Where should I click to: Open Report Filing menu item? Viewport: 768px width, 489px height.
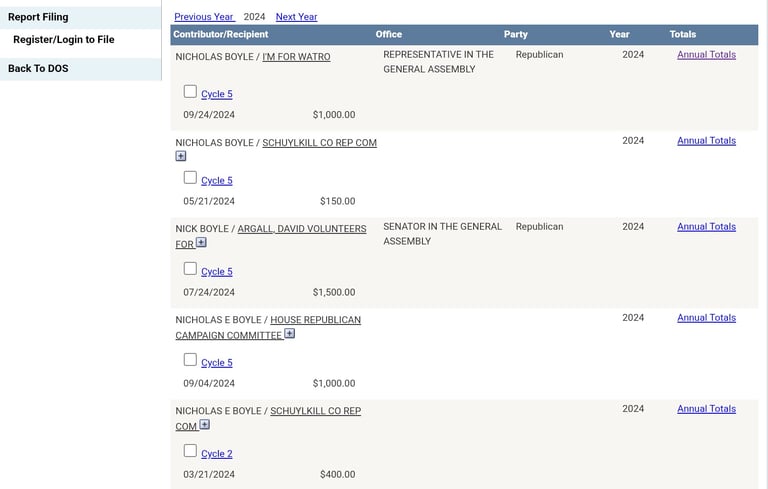coord(38,17)
